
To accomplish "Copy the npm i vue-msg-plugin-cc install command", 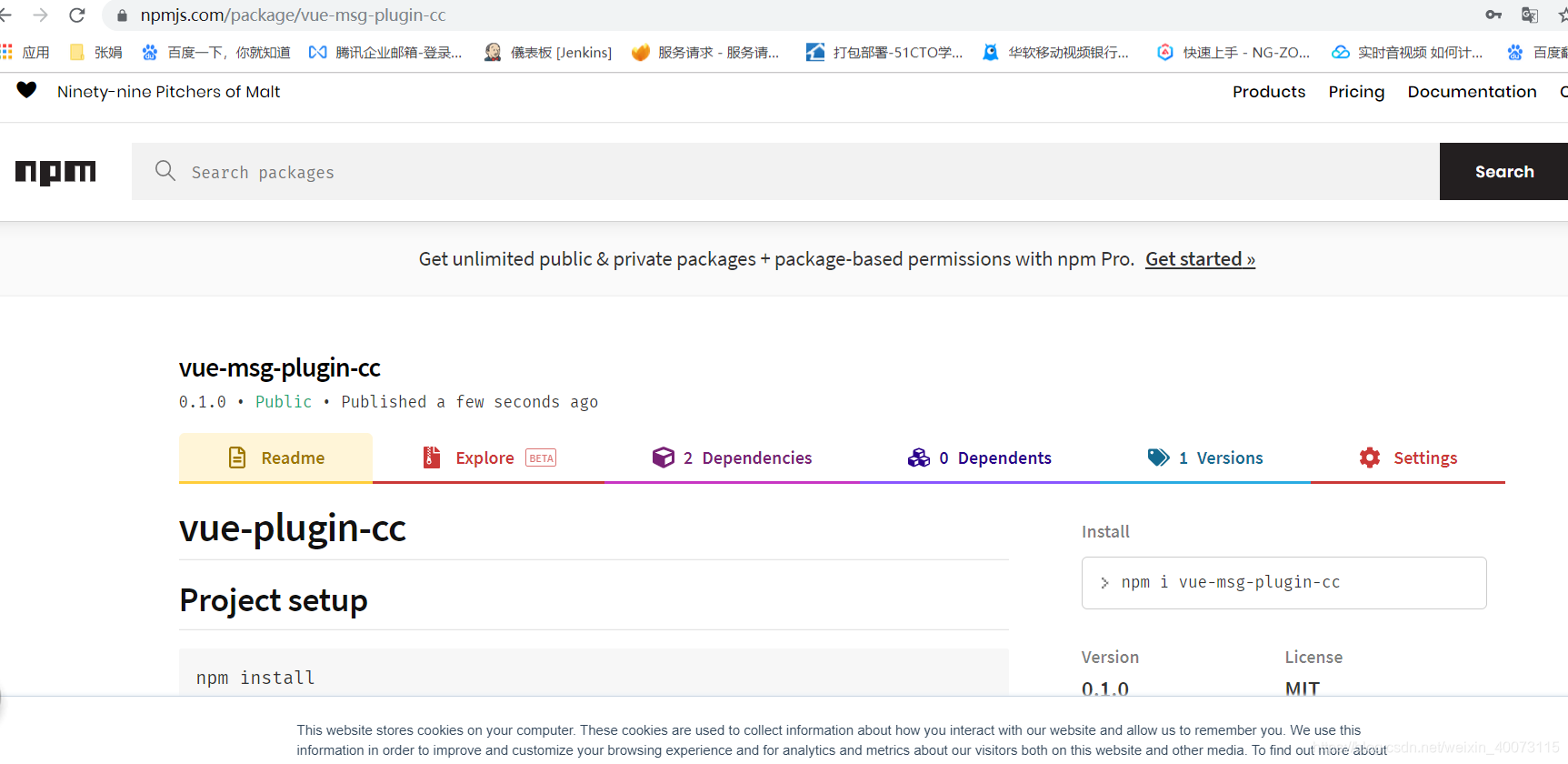I will [1283, 583].
